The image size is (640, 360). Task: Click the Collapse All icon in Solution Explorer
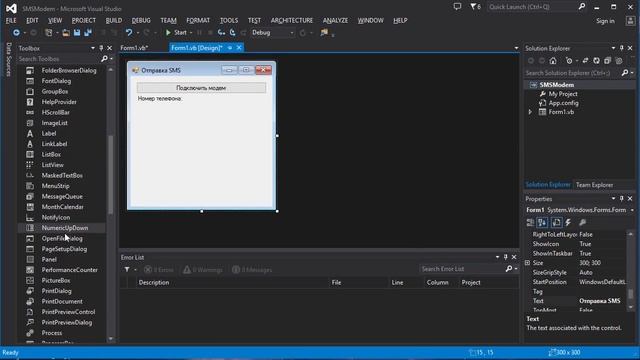pyautogui.click(x=607, y=61)
